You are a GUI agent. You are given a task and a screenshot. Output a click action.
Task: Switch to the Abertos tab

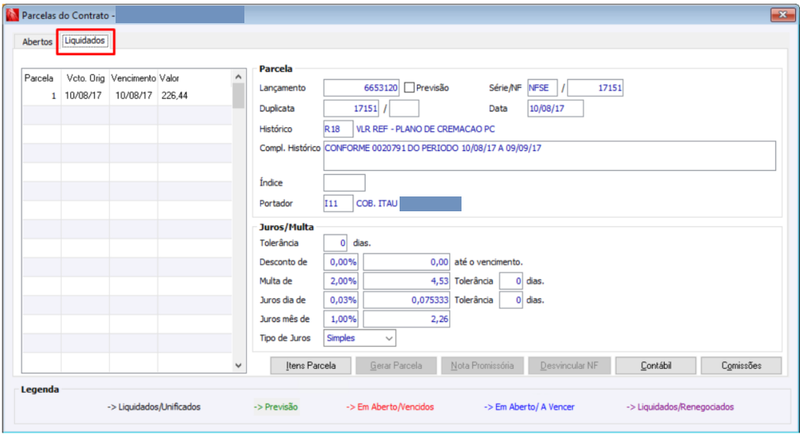37,42
